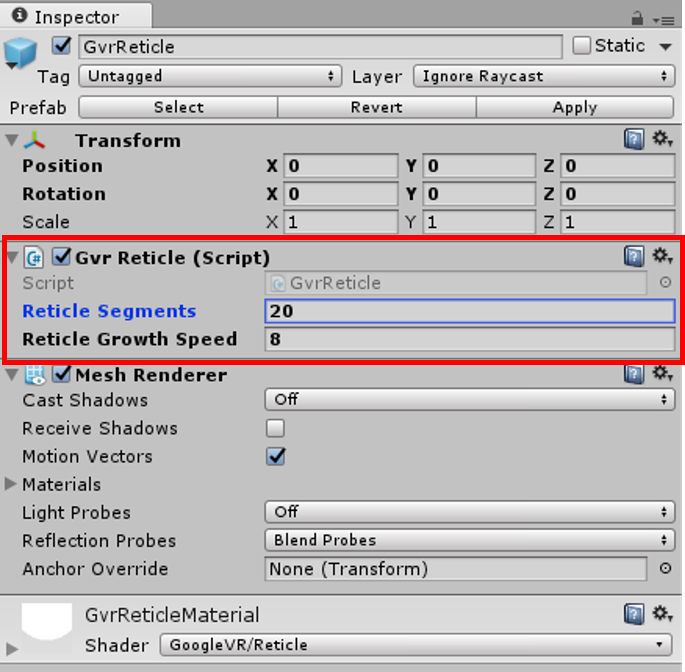Click the GvrReticle name field
This screenshot has height=672, width=685.
click(x=320, y=46)
